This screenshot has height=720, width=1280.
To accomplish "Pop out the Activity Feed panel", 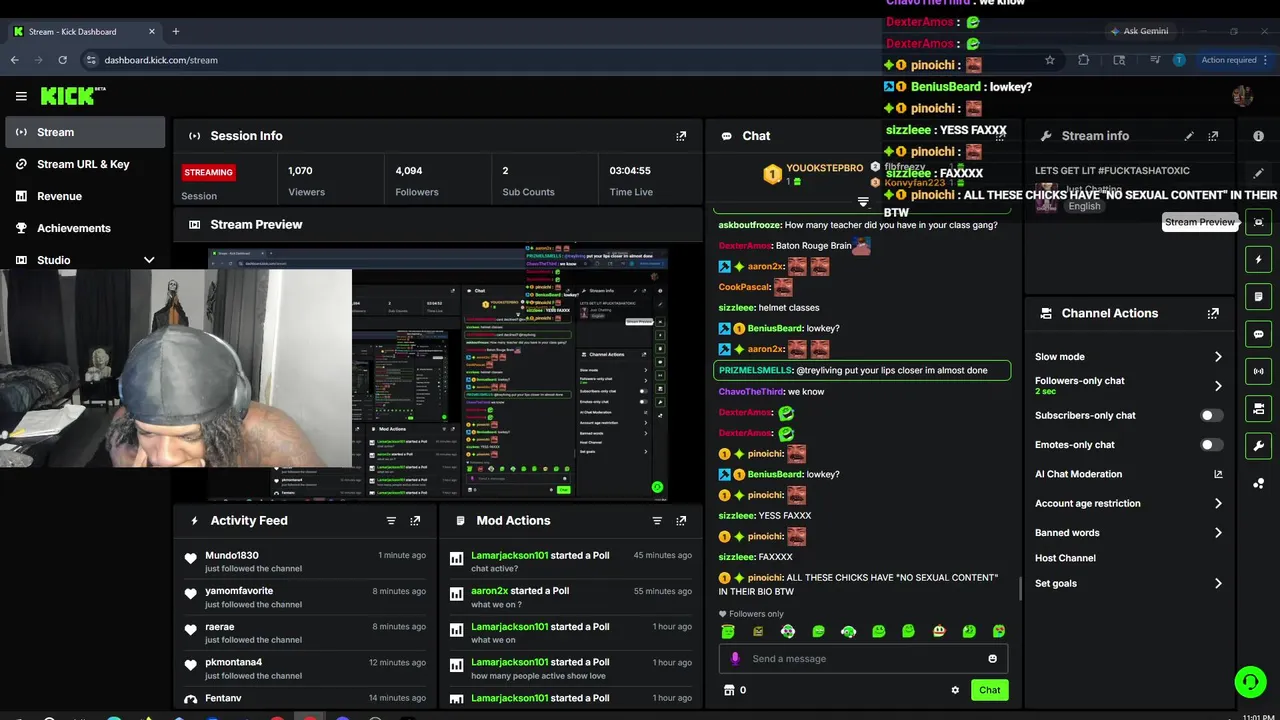I will [415, 521].
